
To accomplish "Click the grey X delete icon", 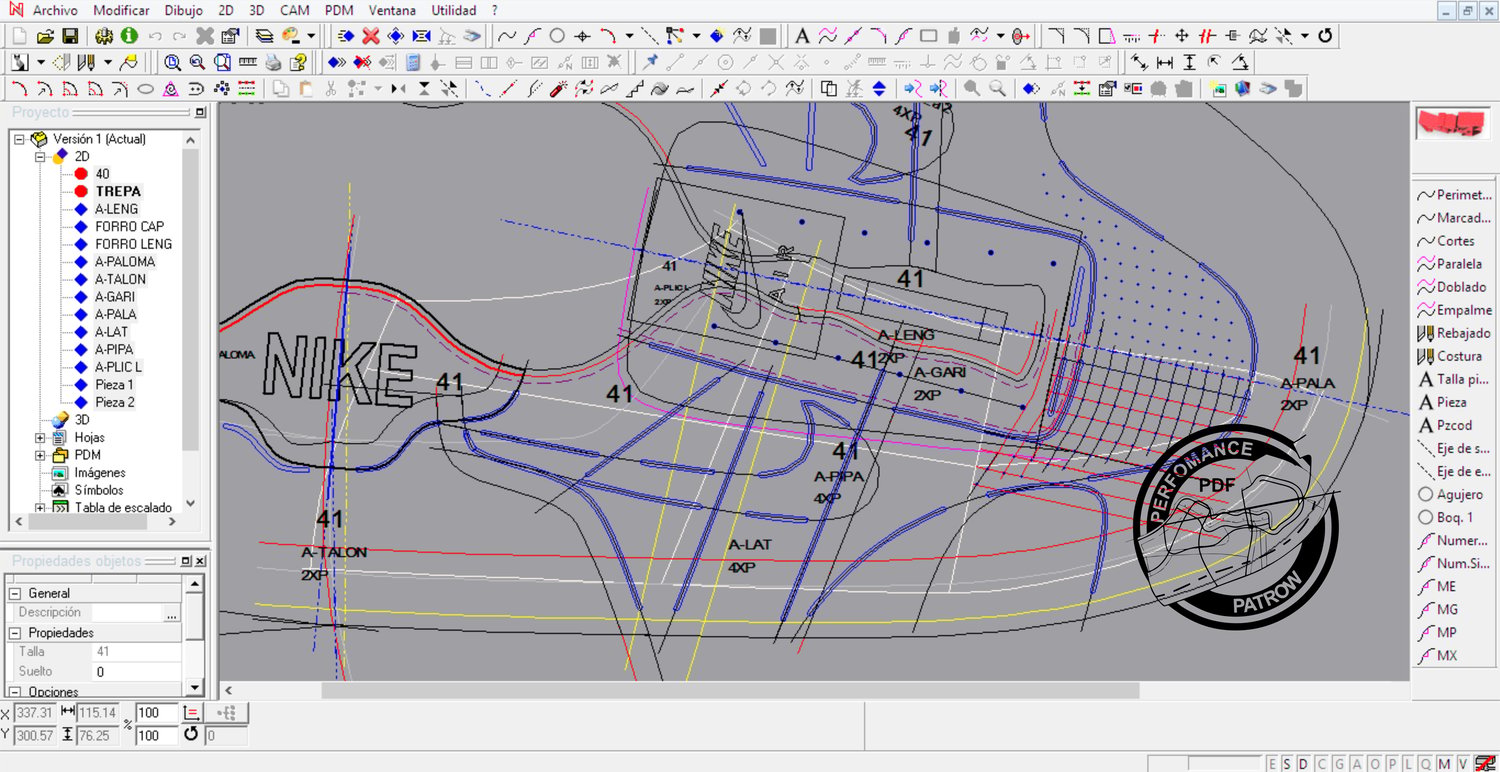I will pos(205,36).
